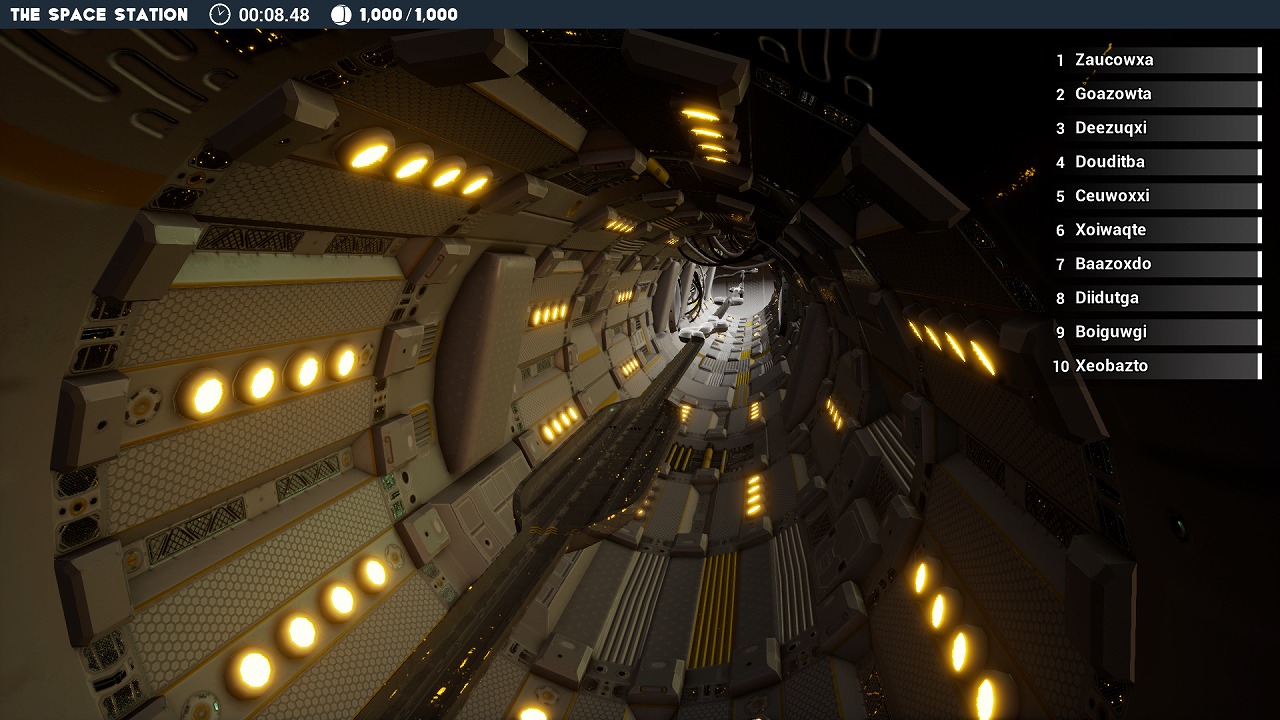Select leaderboard entry Xoiwaqte
This screenshot has height=720, width=1280.
[1156, 230]
